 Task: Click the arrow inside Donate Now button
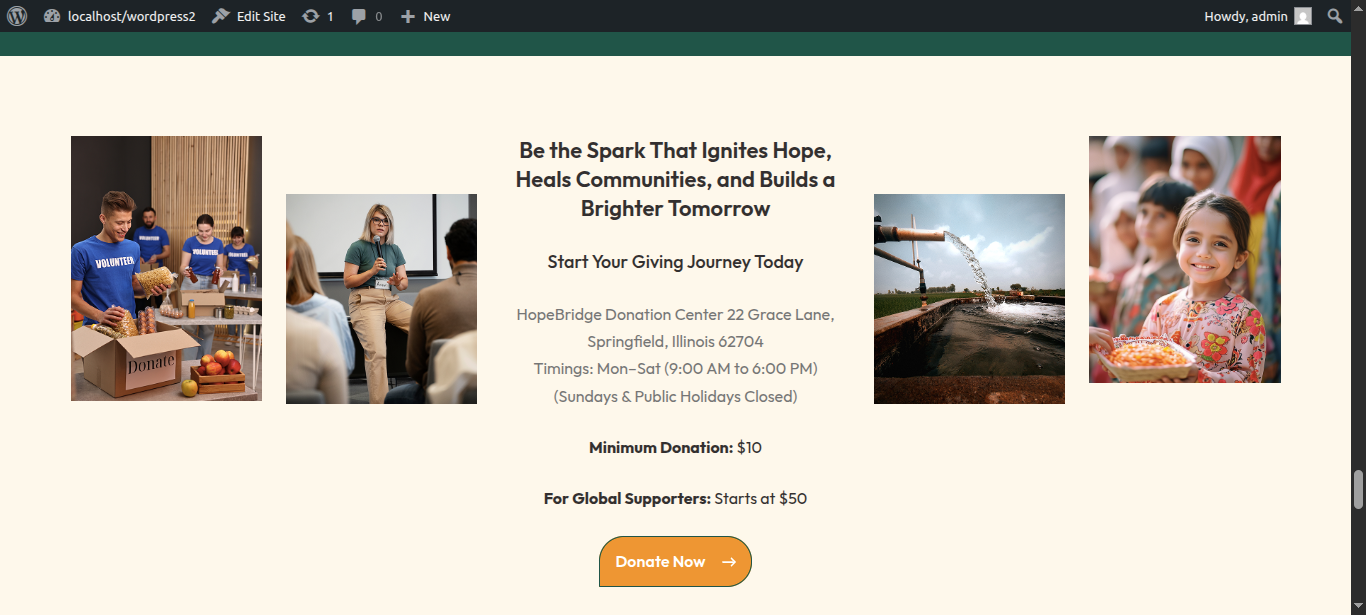(x=729, y=562)
